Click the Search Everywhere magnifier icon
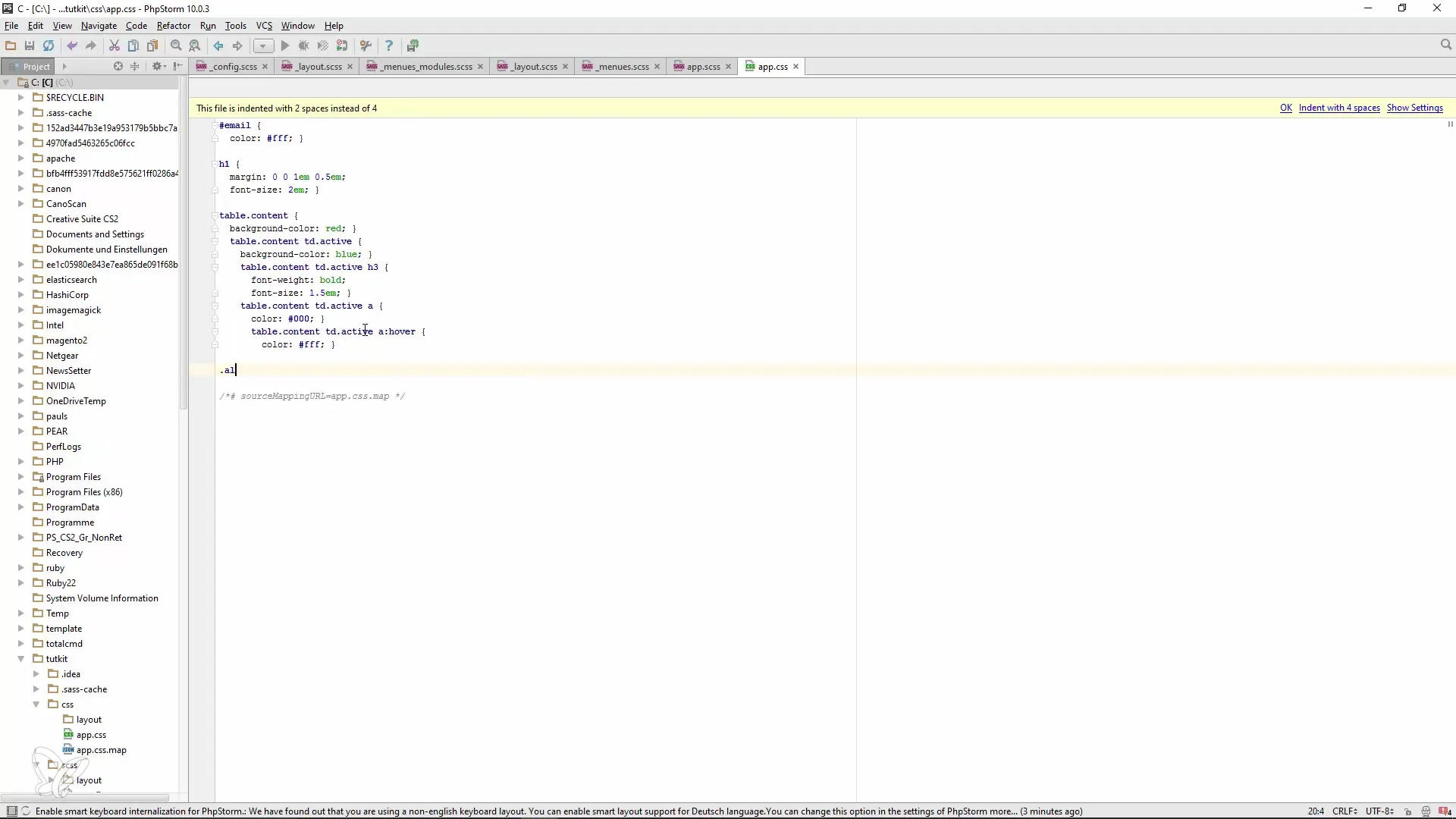Image resolution: width=1456 pixels, height=819 pixels. click(1445, 45)
